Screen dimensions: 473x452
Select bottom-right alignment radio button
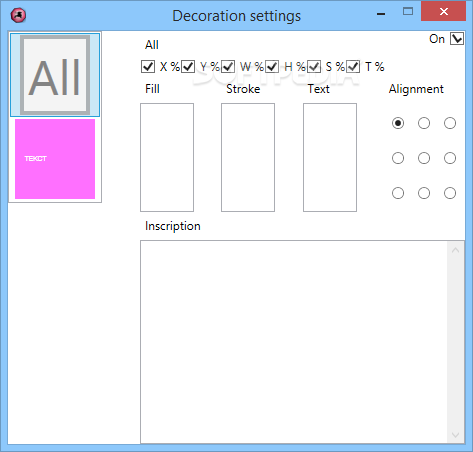point(450,193)
